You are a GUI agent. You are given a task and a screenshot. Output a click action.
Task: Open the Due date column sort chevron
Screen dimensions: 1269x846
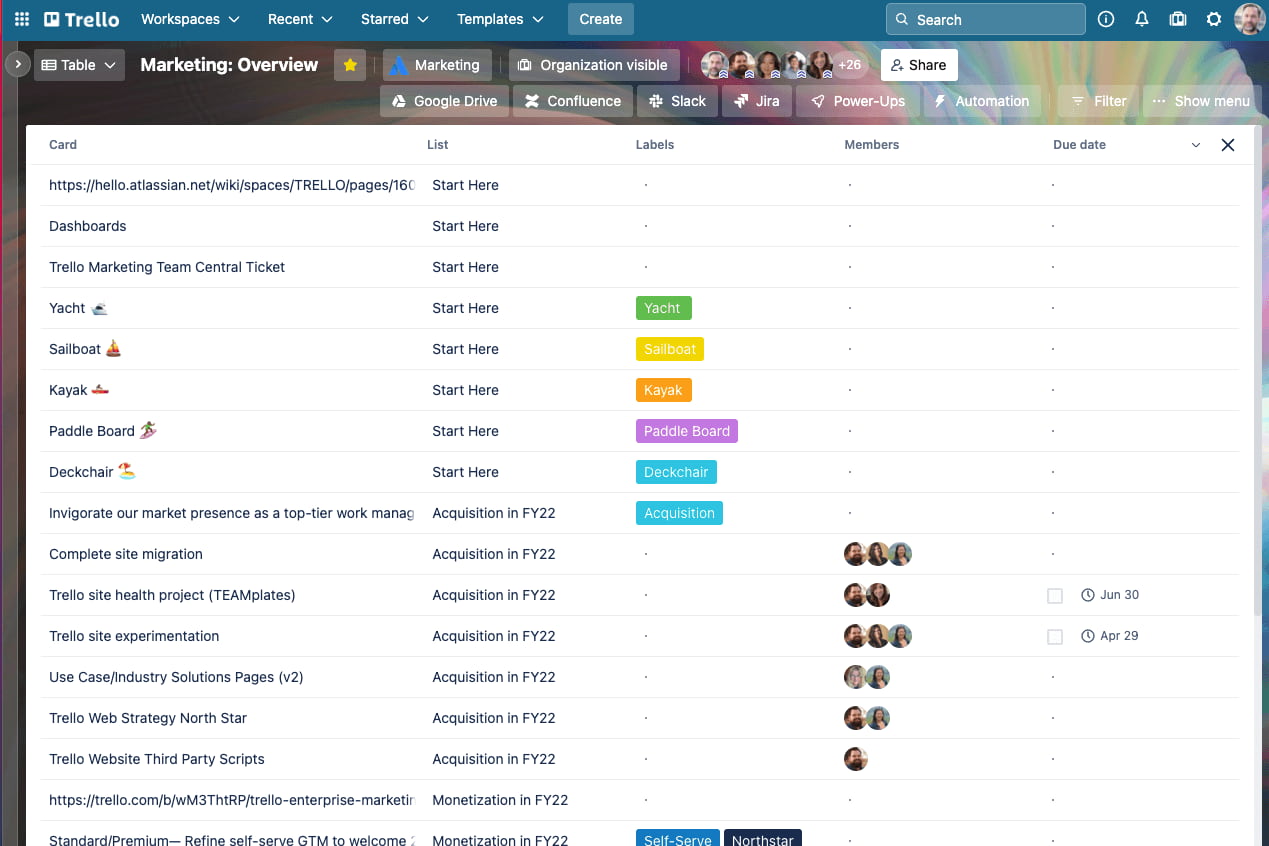point(1196,144)
